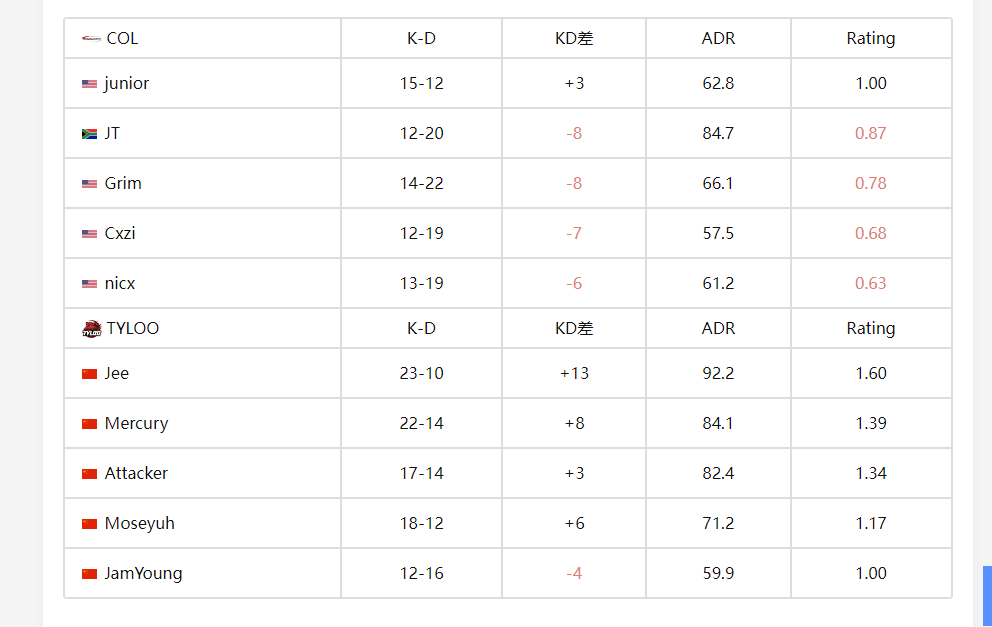Click the China flag beside Moseyuh
The width and height of the screenshot is (992, 627).
(89, 524)
